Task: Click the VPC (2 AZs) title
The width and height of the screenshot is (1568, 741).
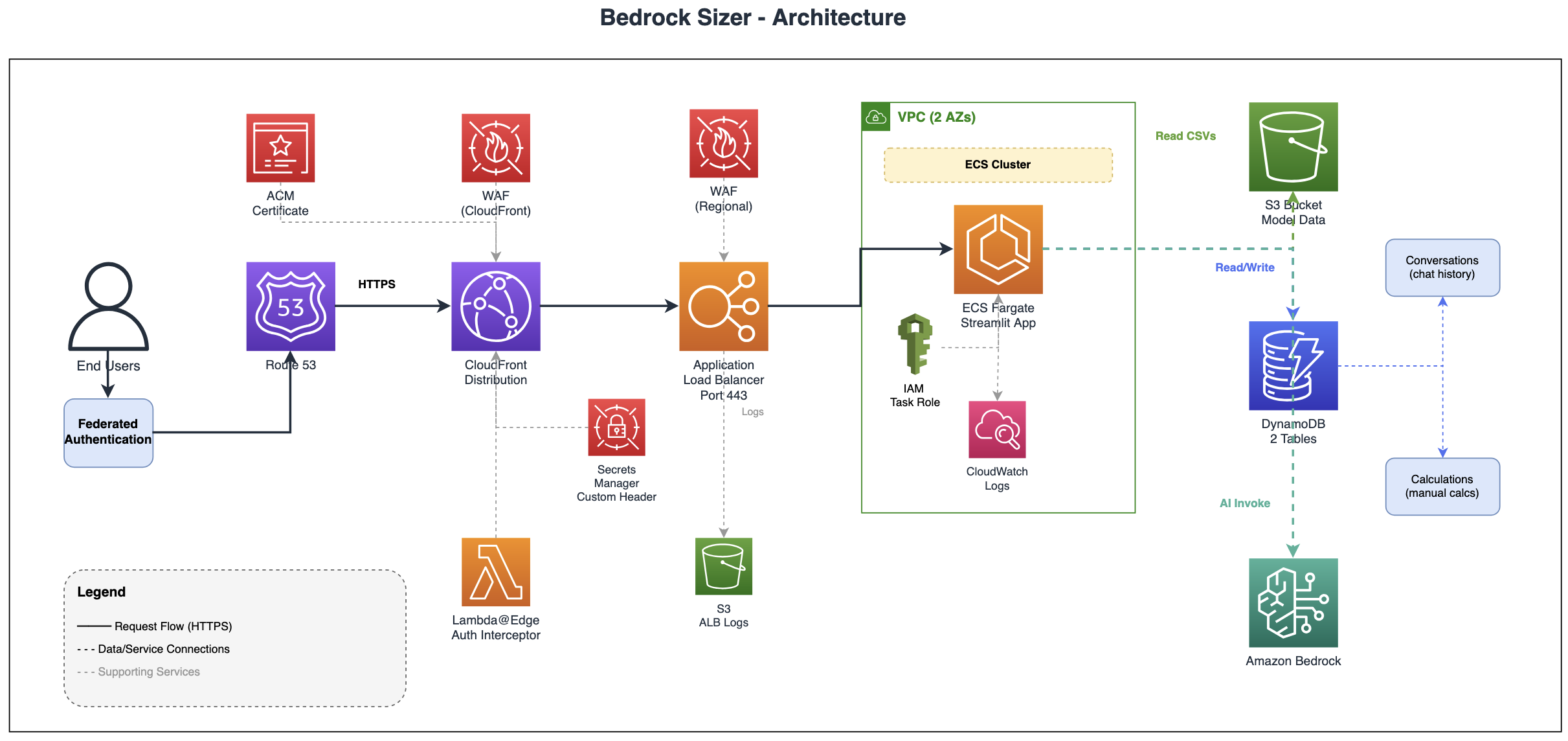Action: point(936,117)
